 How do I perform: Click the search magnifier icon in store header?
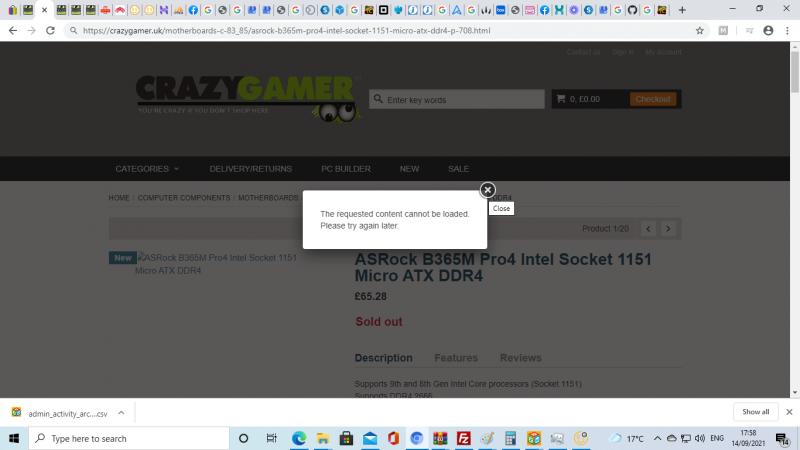coord(378,99)
